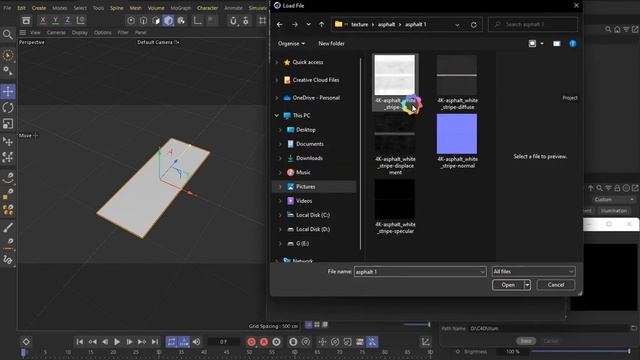The height and width of the screenshot is (360, 640).
Task: Click the blue help icon in dialog
Action: (573, 44)
